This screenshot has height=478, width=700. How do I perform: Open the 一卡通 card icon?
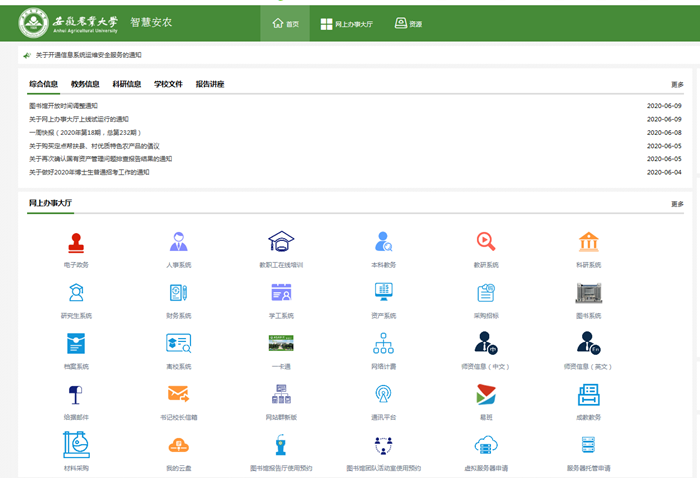pyautogui.click(x=281, y=344)
